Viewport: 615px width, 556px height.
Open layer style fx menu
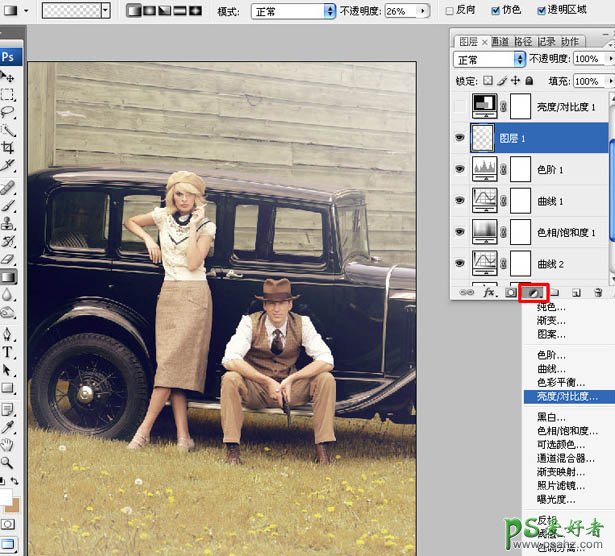pos(490,292)
